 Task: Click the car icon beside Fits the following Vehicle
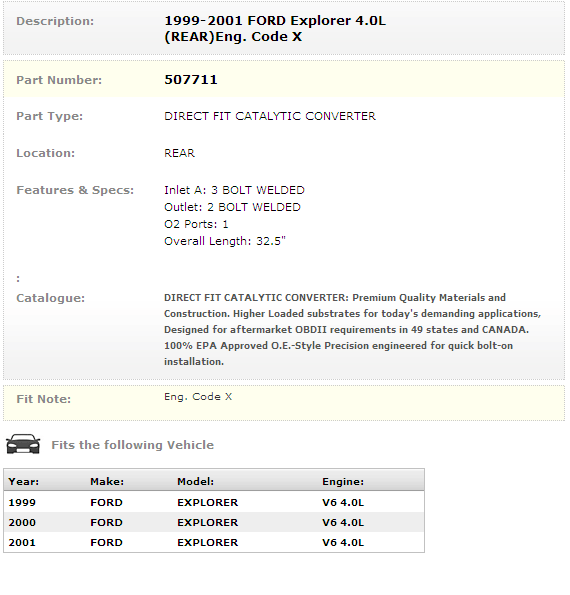[x=23, y=444]
